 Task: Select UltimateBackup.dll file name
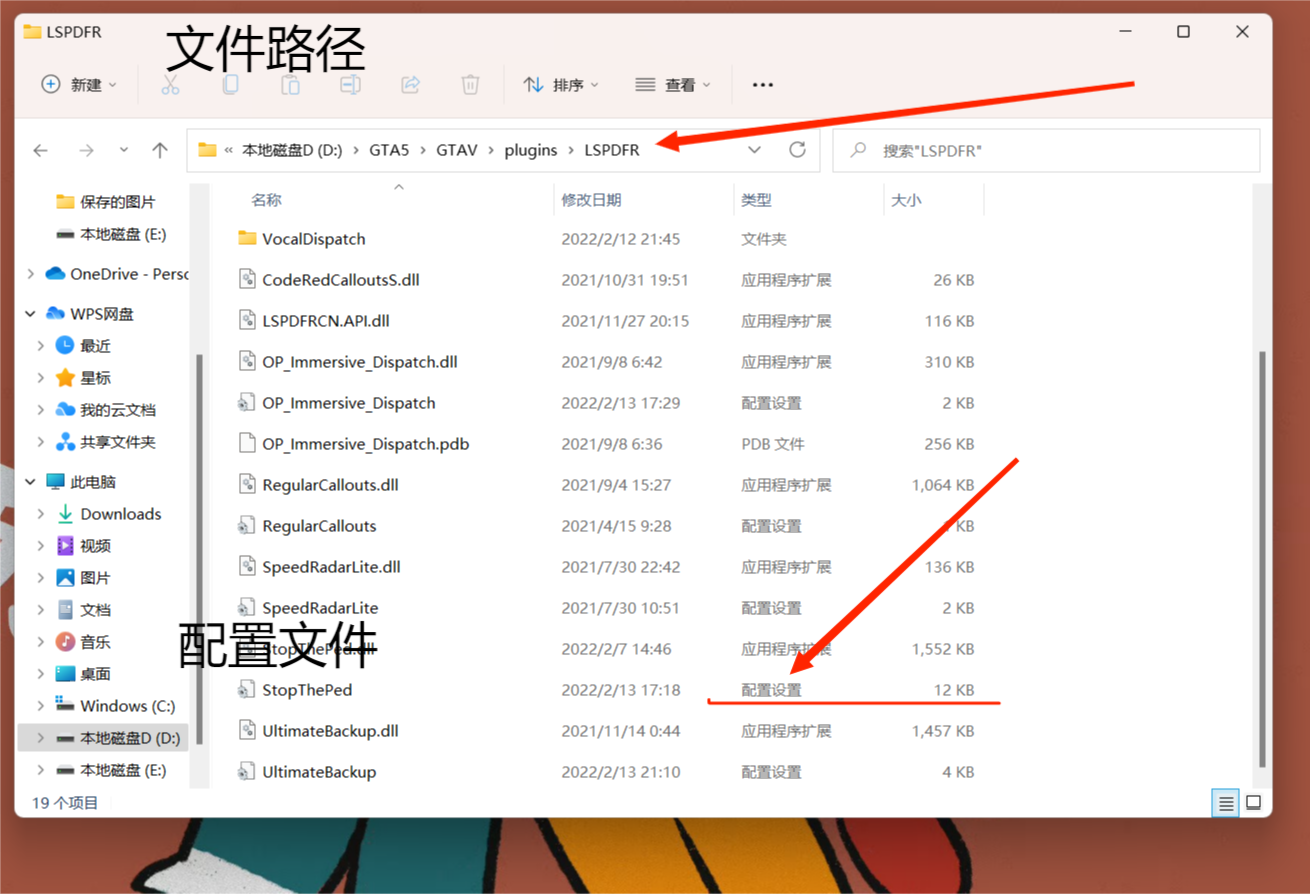click(330, 731)
